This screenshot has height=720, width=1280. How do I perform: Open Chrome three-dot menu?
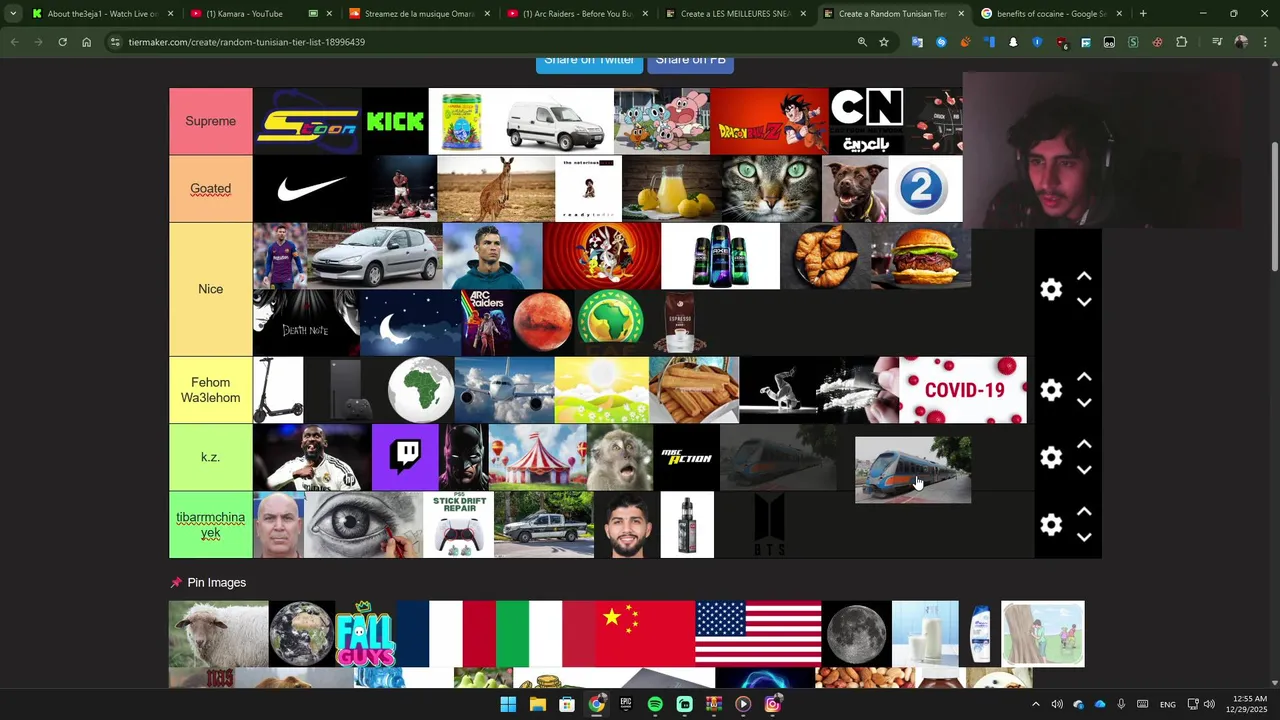(1265, 42)
